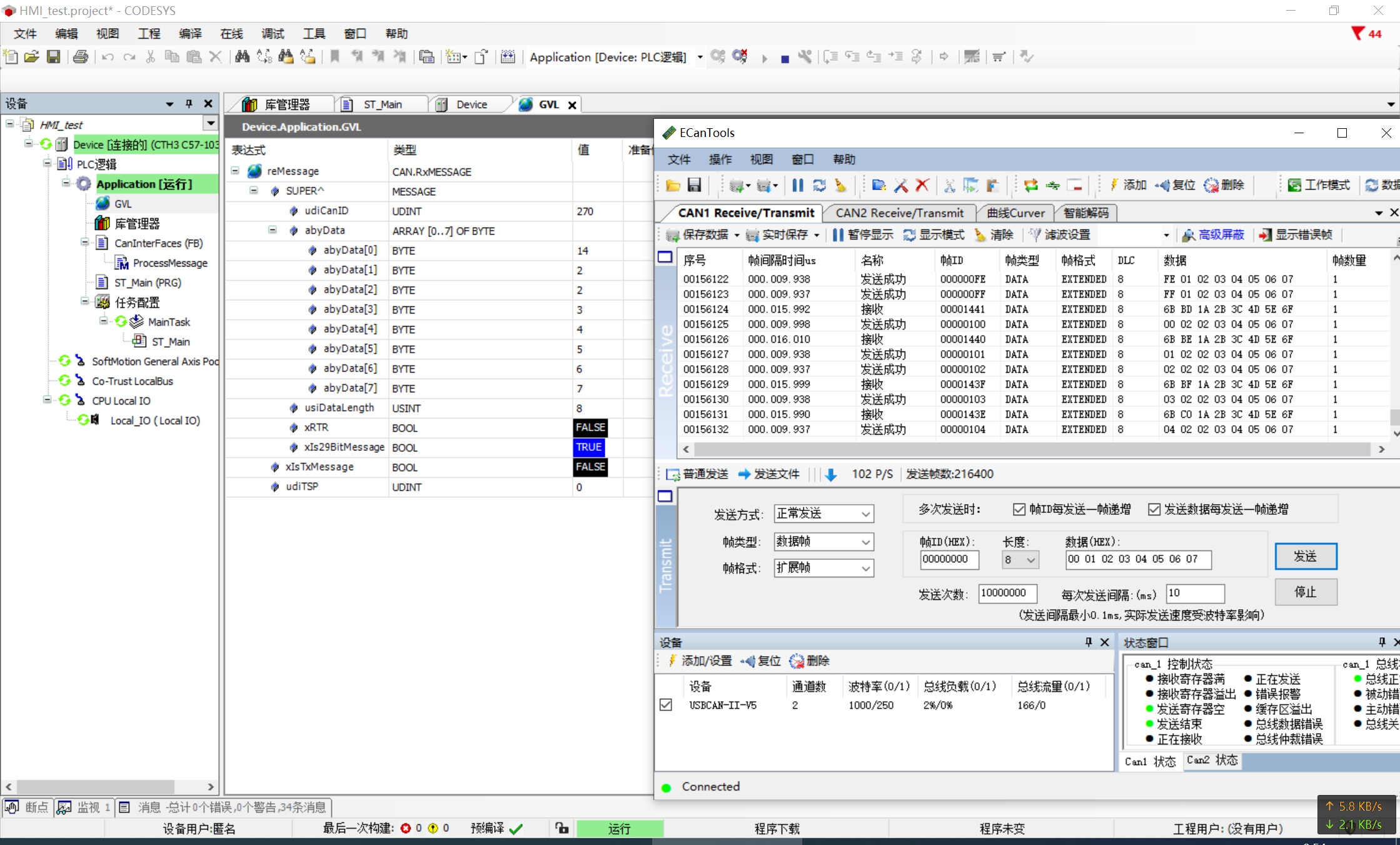Viewport: 1400px width, 845px height.
Task: Click the receive list horizontal scrollbar
Action: 1032,450
